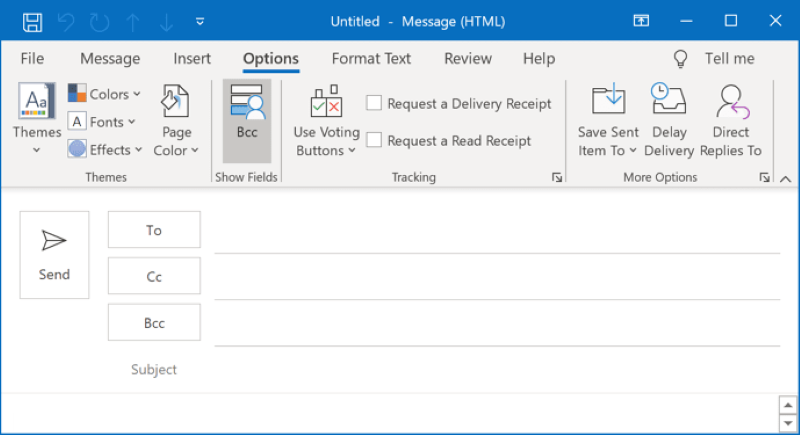Click the Save icon in title bar
Viewport: 800px width, 435px height.
click(32, 21)
